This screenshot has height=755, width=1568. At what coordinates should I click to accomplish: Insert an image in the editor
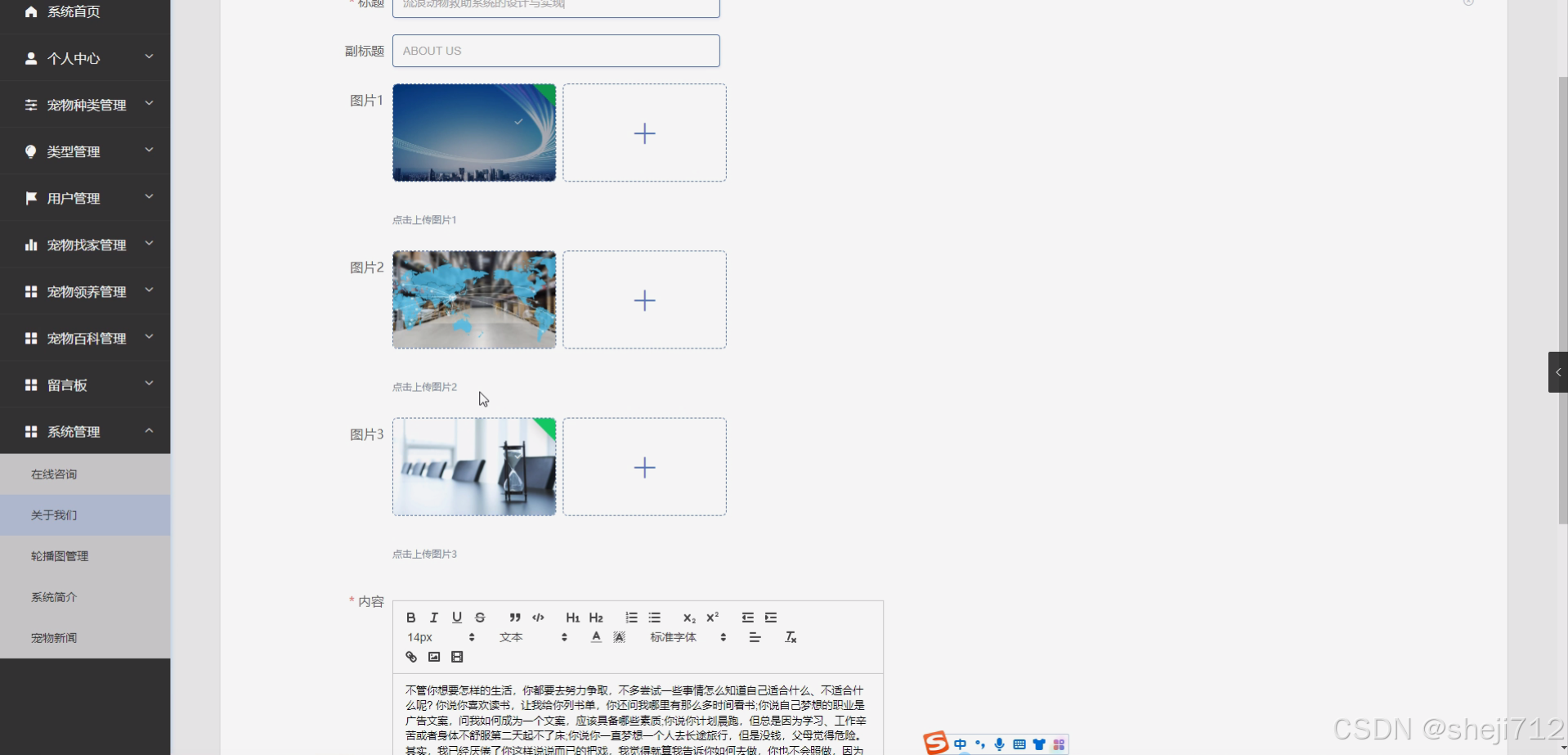[x=434, y=657]
